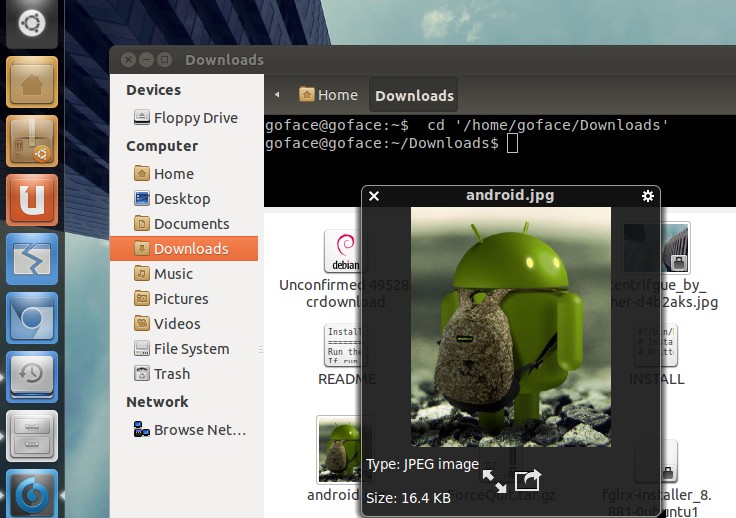Click the embedded terminal prompt area
The height and width of the screenshot is (518, 736).
click(x=500, y=160)
